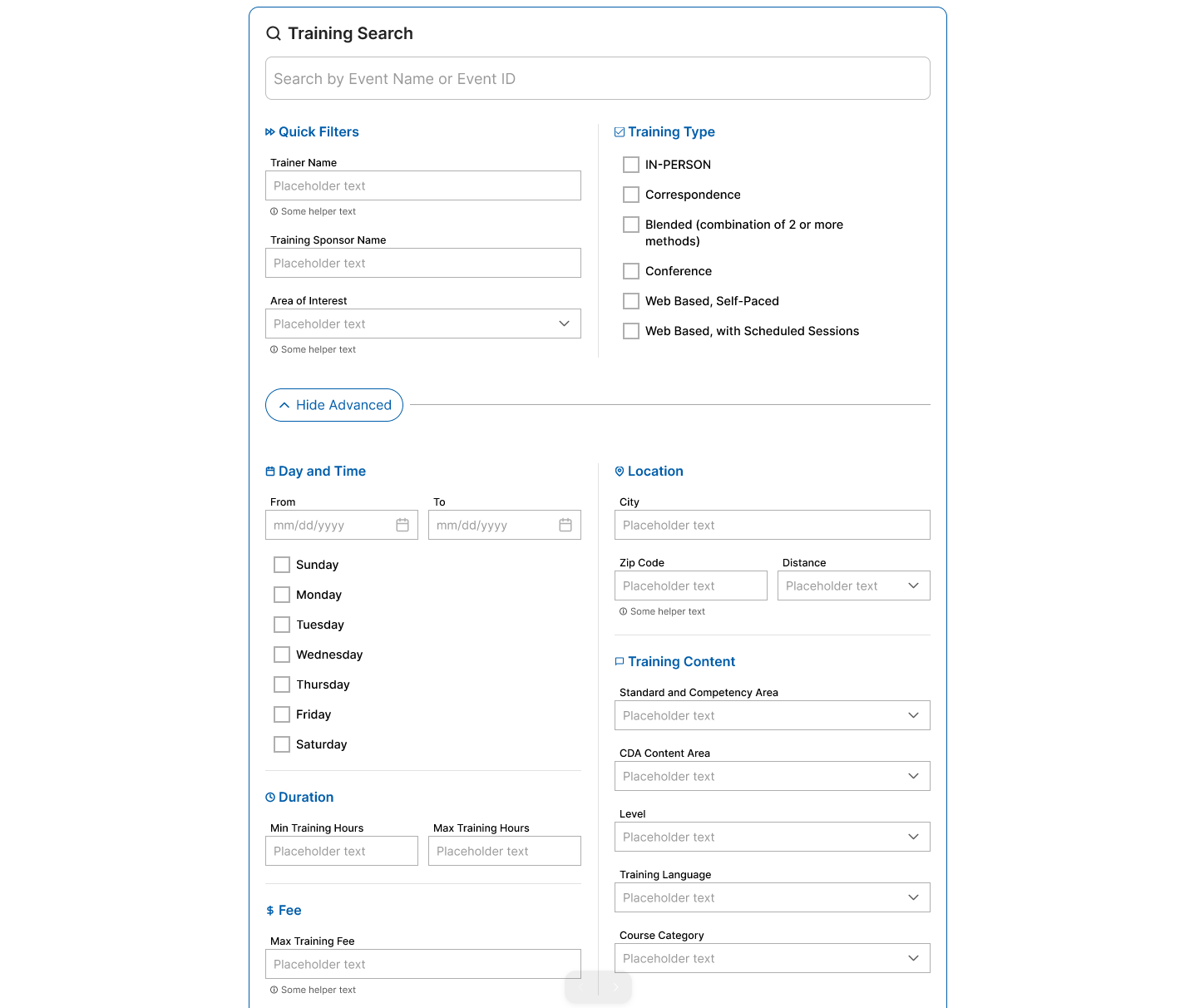This screenshot has width=1195, height=1008.
Task: Click the Training Content comment icon
Action: coord(619,661)
